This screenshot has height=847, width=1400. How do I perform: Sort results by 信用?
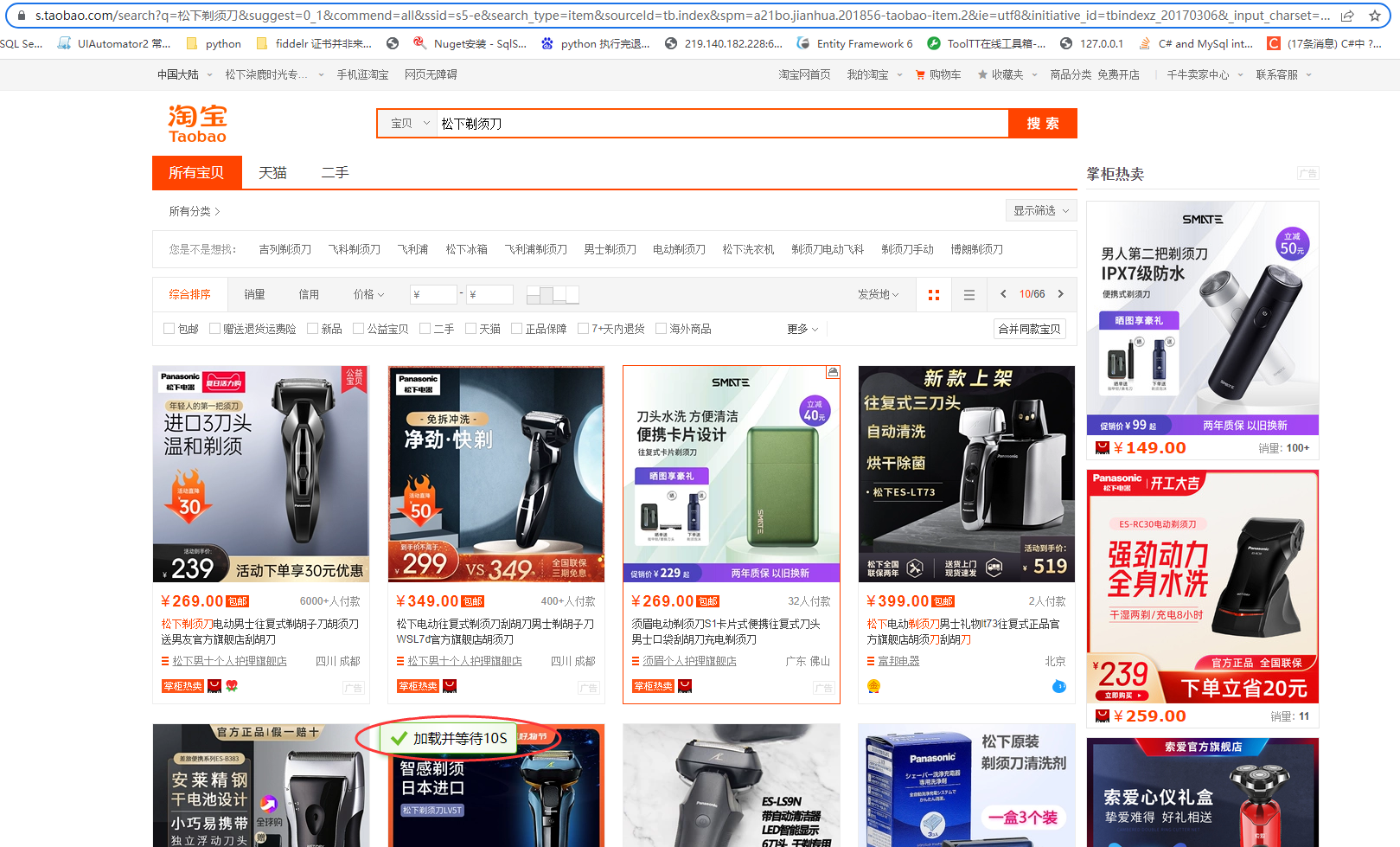click(309, 295)
